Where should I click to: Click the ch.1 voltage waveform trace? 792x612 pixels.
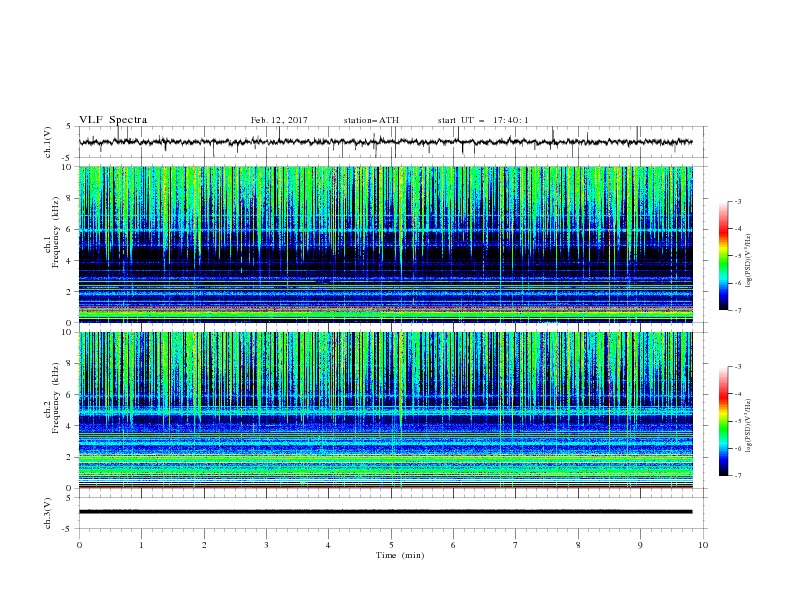click(385, 142)
